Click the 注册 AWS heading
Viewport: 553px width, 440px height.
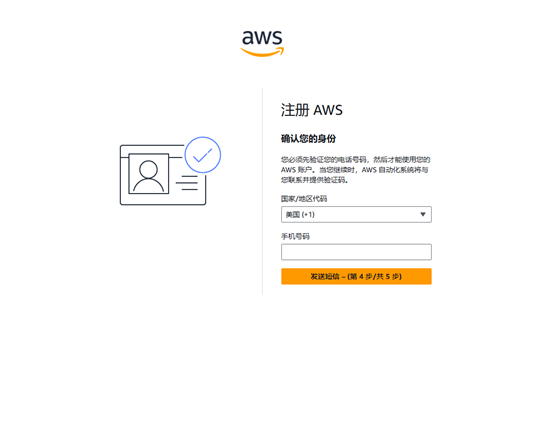[x=312, y=110]
